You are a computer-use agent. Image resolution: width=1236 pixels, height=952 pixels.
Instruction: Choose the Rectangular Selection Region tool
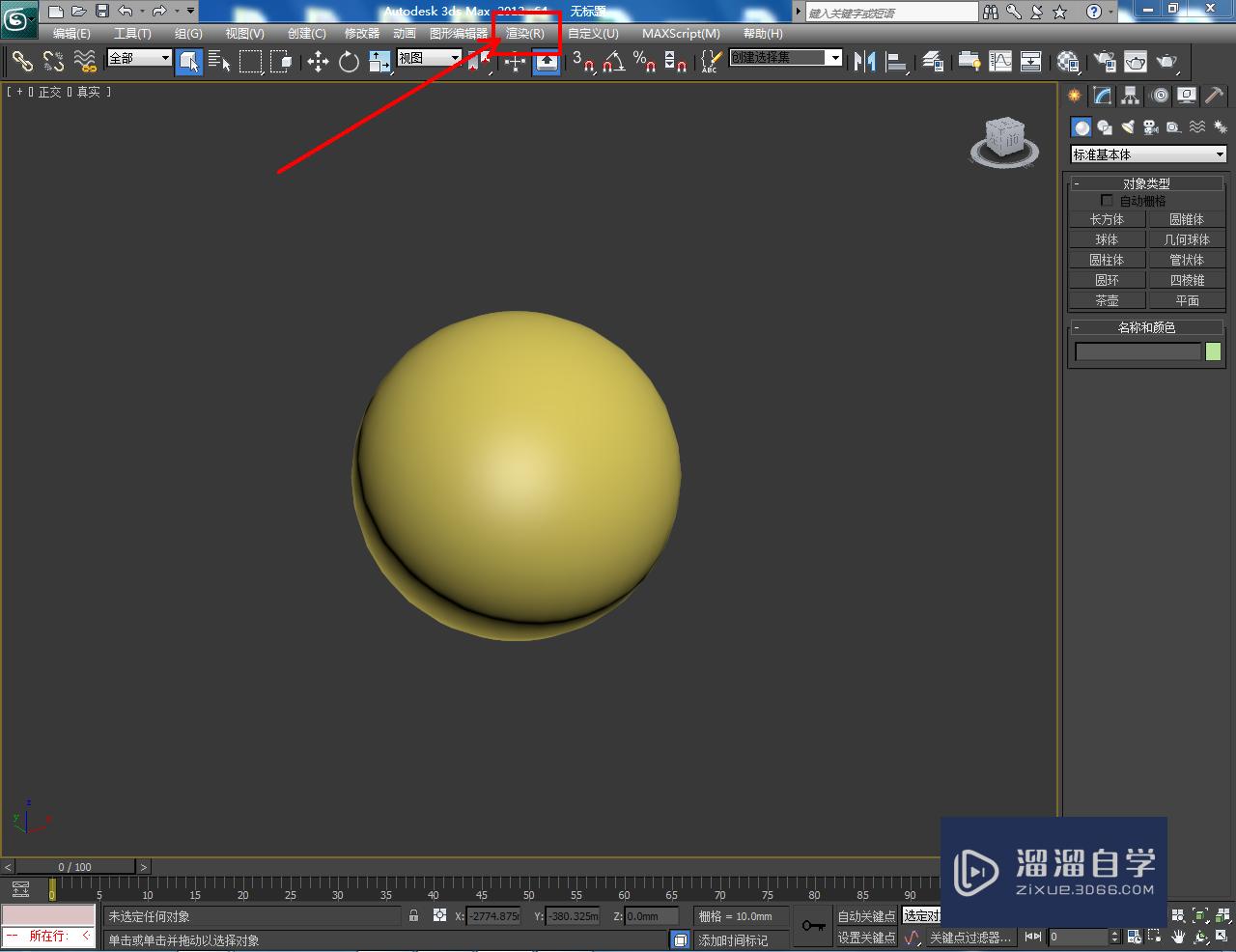click(x=251, y=62)
